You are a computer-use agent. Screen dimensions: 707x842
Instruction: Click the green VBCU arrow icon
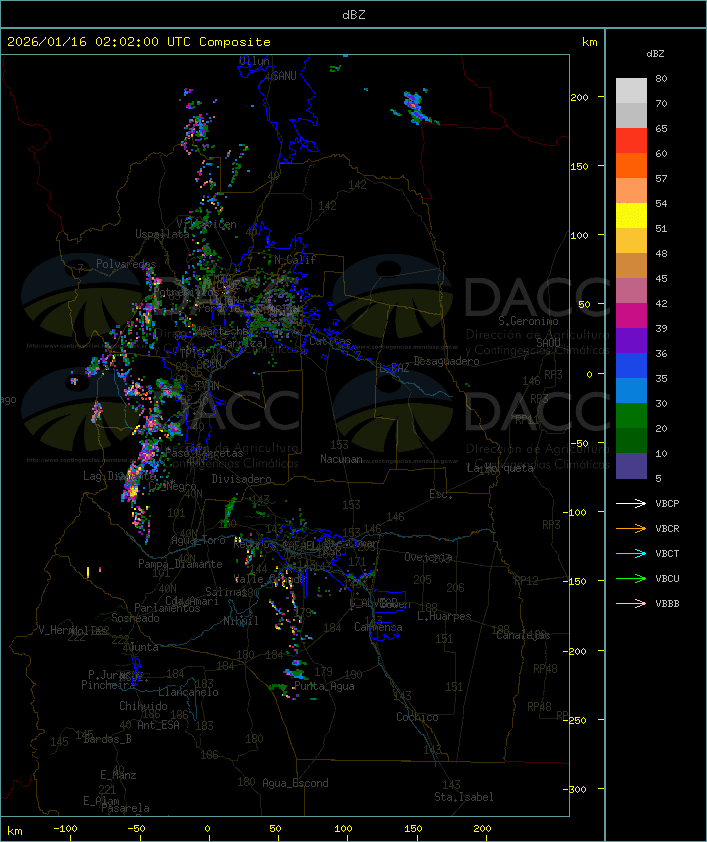coord(631,578)
